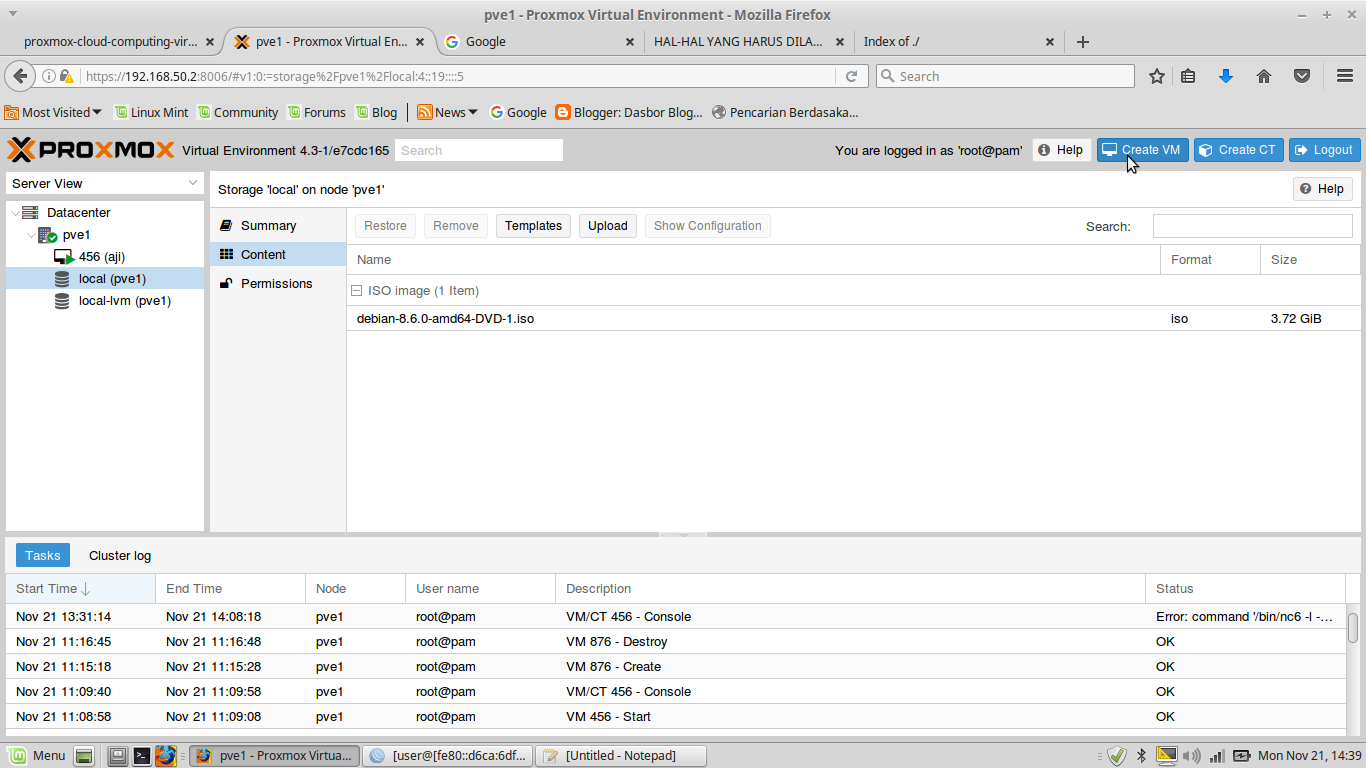Click the Proxmox logo
This screenshot has width=1366, height=768.
[x=91, y=150]
